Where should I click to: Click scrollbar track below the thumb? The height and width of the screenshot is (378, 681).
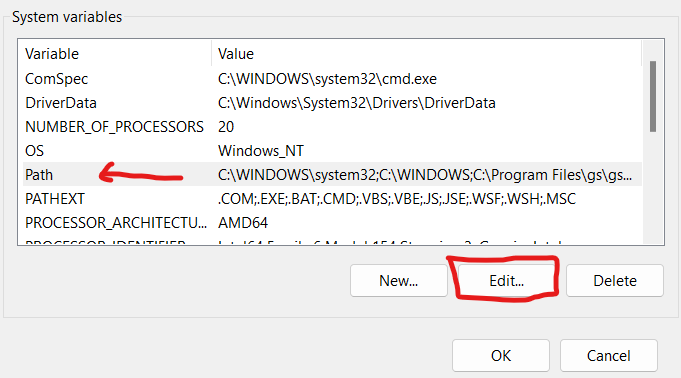[653, 187]
